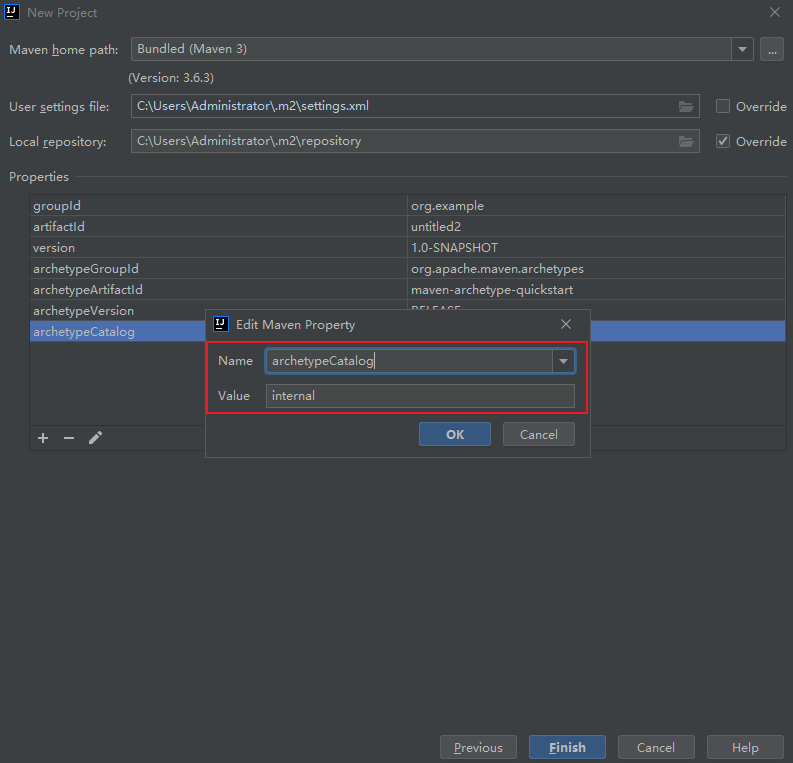Click the add property plus icon
The image size is (793, 763).
click(x=43, y=438)
